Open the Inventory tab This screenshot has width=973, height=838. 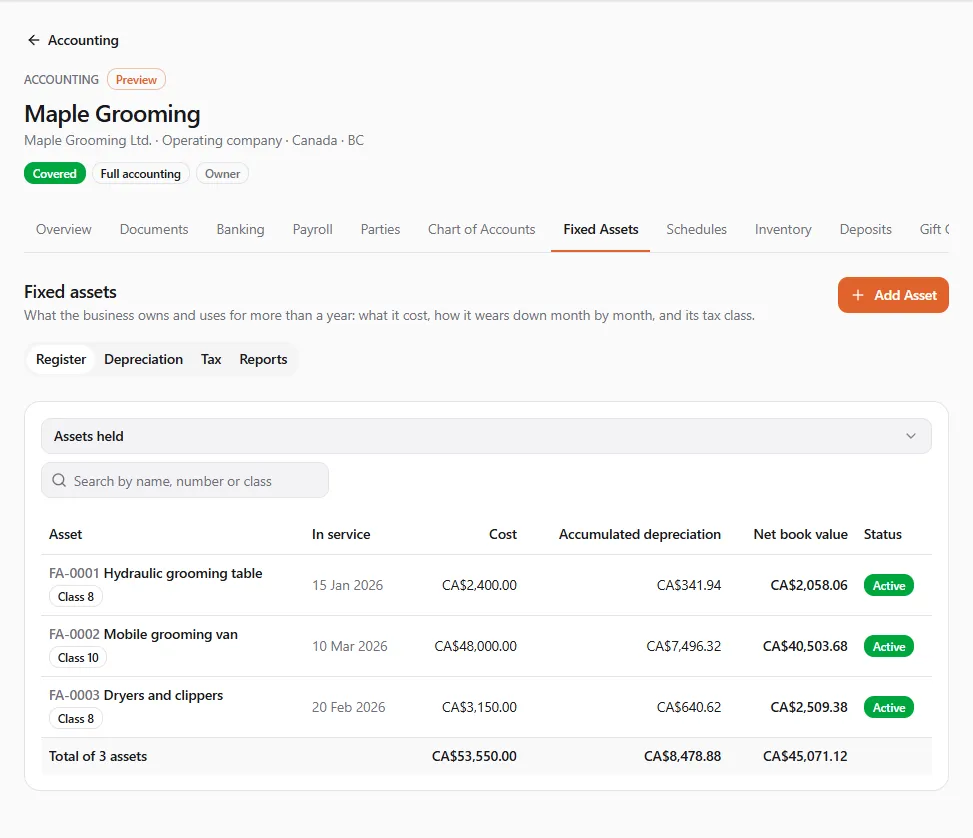coord(783,230)
